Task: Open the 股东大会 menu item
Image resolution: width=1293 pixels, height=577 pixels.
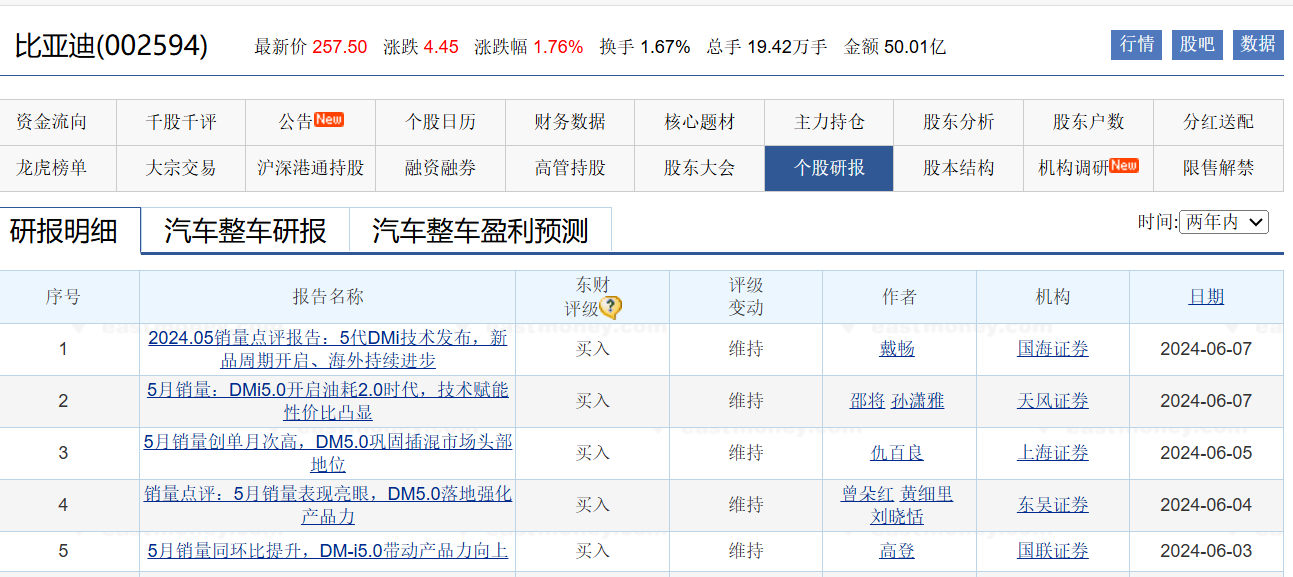Action: [x=699, y=168]
